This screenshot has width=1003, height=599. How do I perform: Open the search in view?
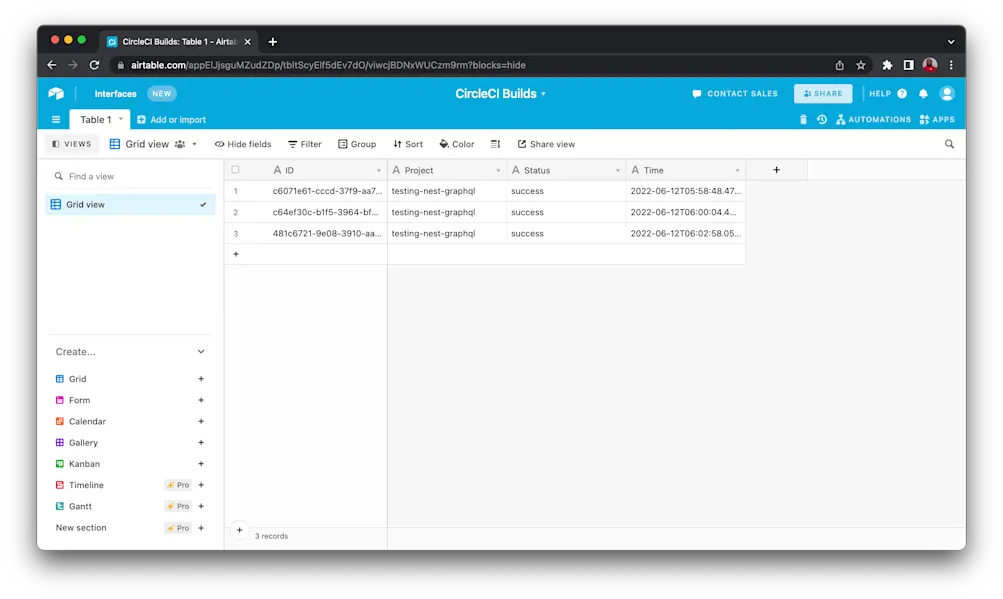[948, 143]
